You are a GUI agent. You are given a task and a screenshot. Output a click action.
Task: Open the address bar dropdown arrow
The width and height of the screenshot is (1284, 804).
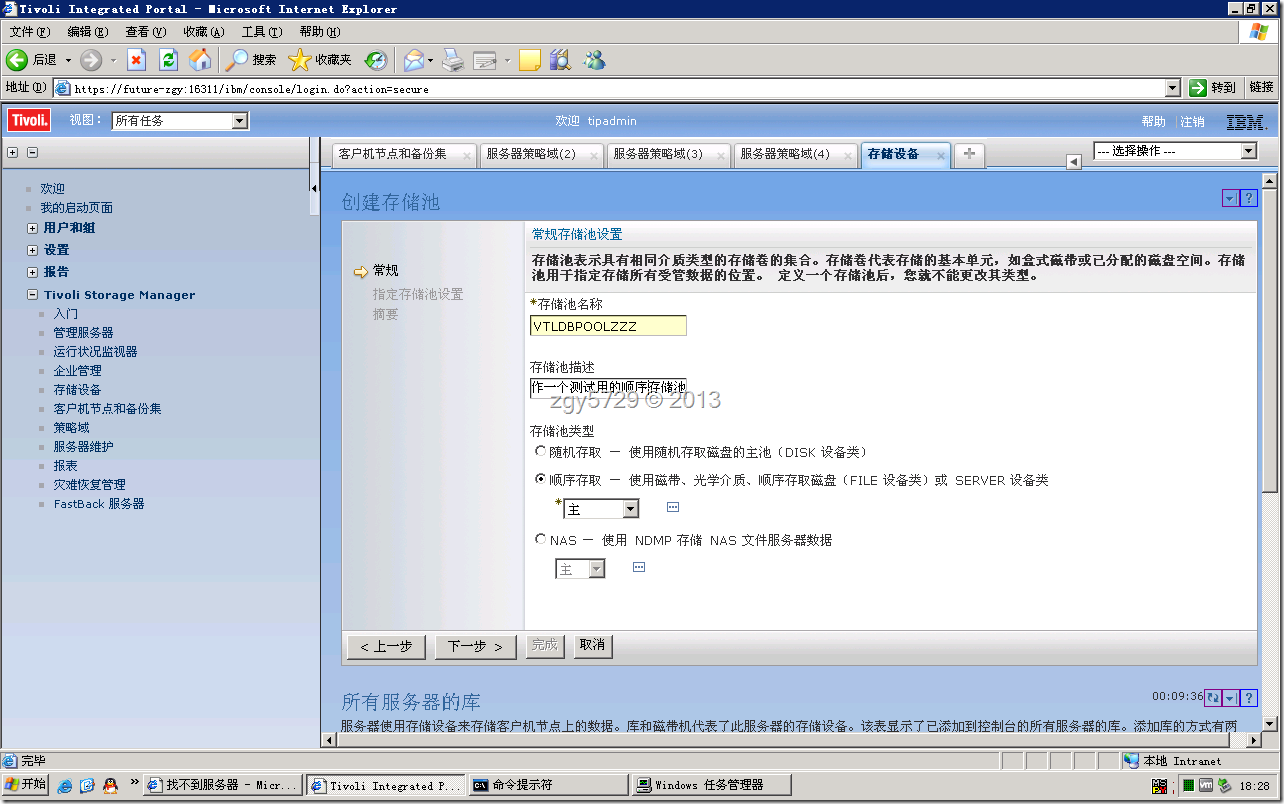(x=1173, y=88)
